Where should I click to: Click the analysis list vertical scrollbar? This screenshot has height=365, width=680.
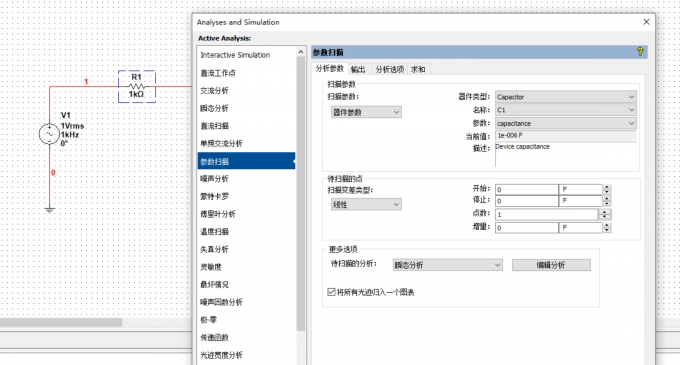301,193
